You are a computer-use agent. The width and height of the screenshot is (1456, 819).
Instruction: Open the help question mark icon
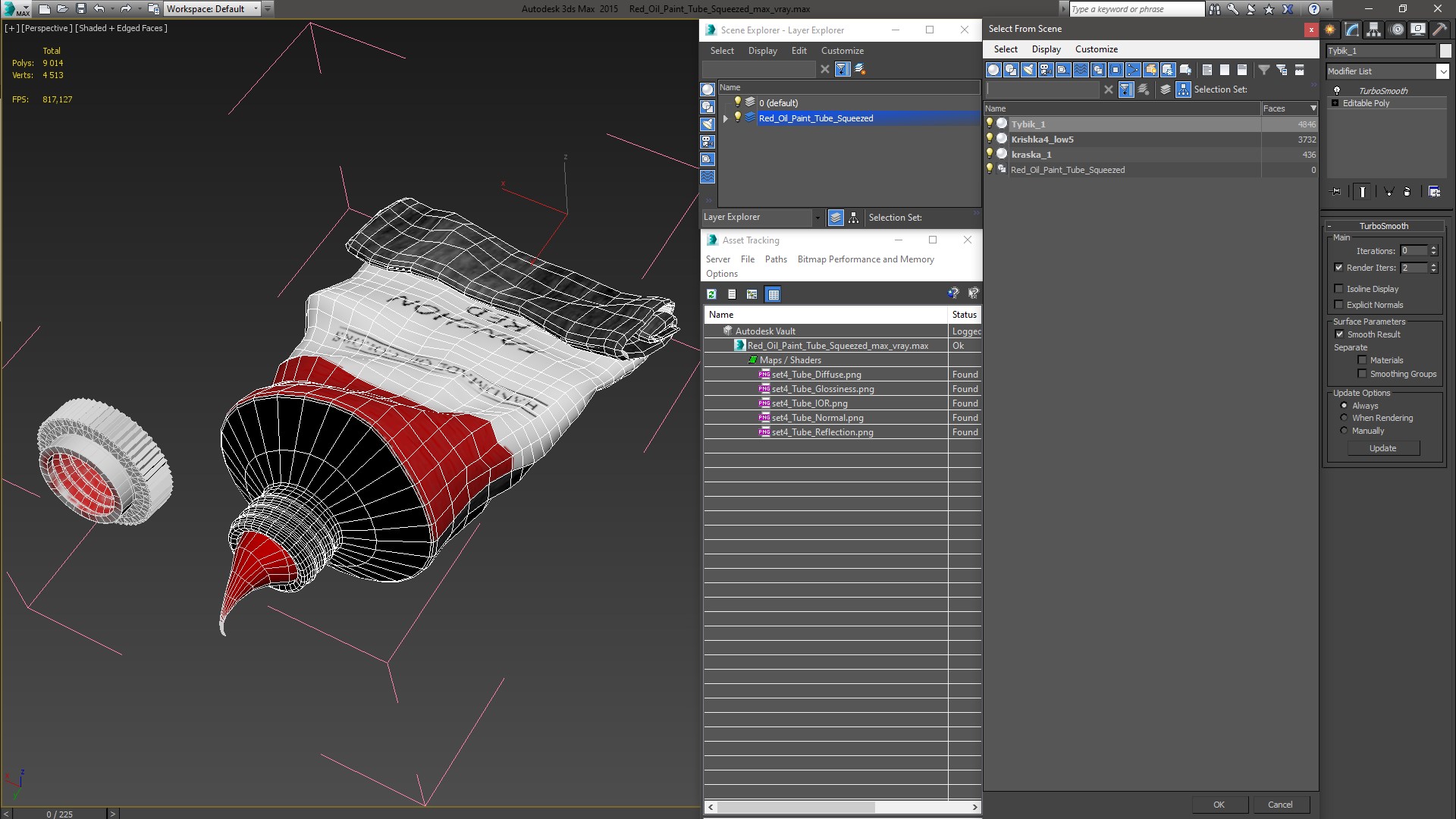pos(1314,9)
